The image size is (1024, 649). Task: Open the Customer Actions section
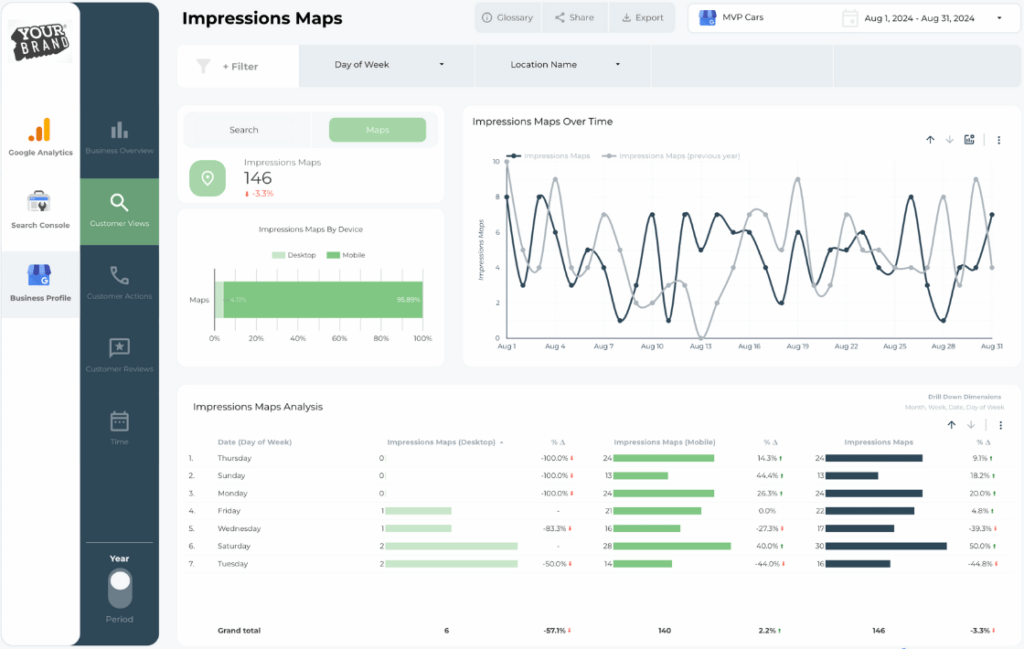coord(119,275)
